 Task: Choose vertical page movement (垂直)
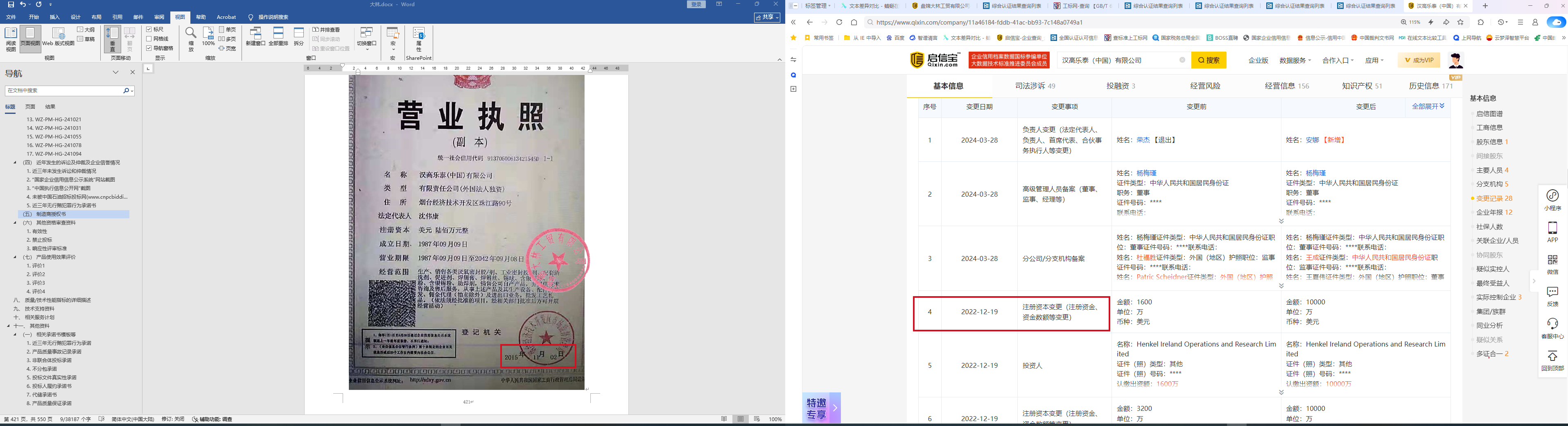112,39
